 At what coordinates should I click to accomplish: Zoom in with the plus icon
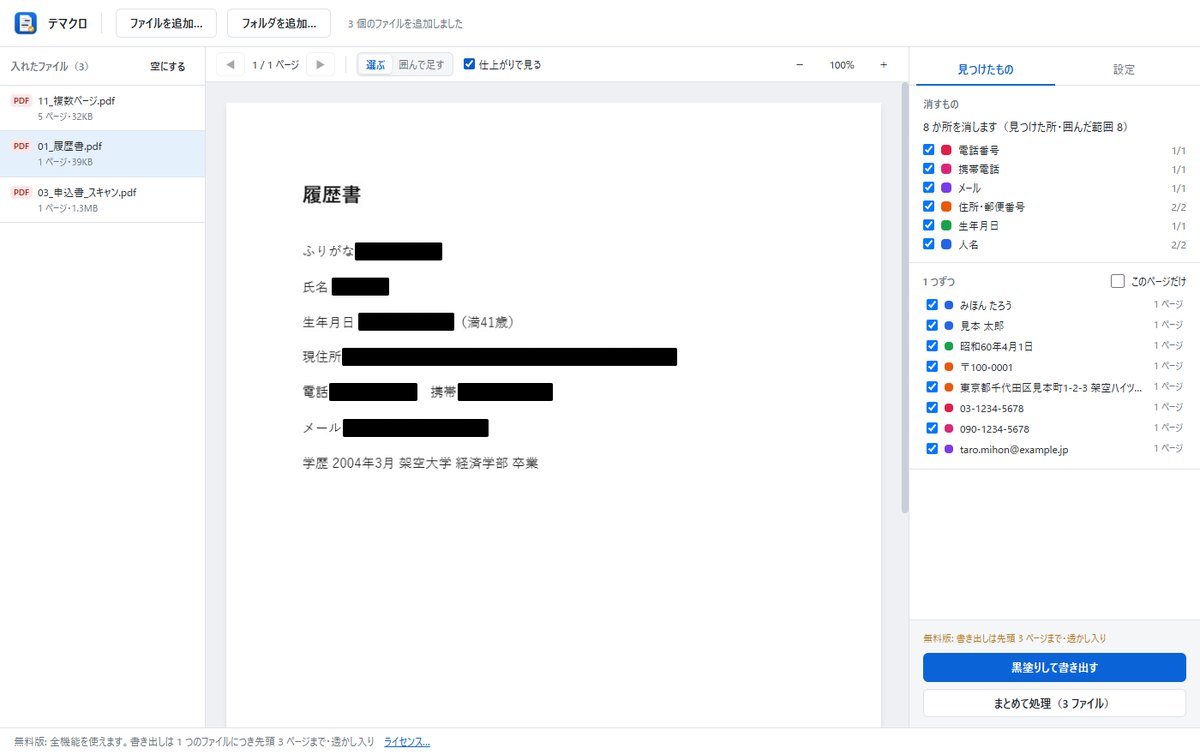click(883, 65)
